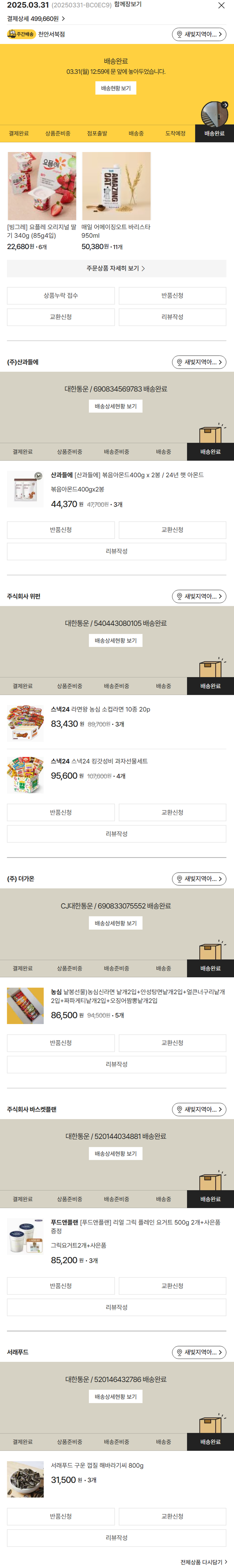Select the 배송완료 tab in the yellow banner
The image size is (234, 1568).
214,133
